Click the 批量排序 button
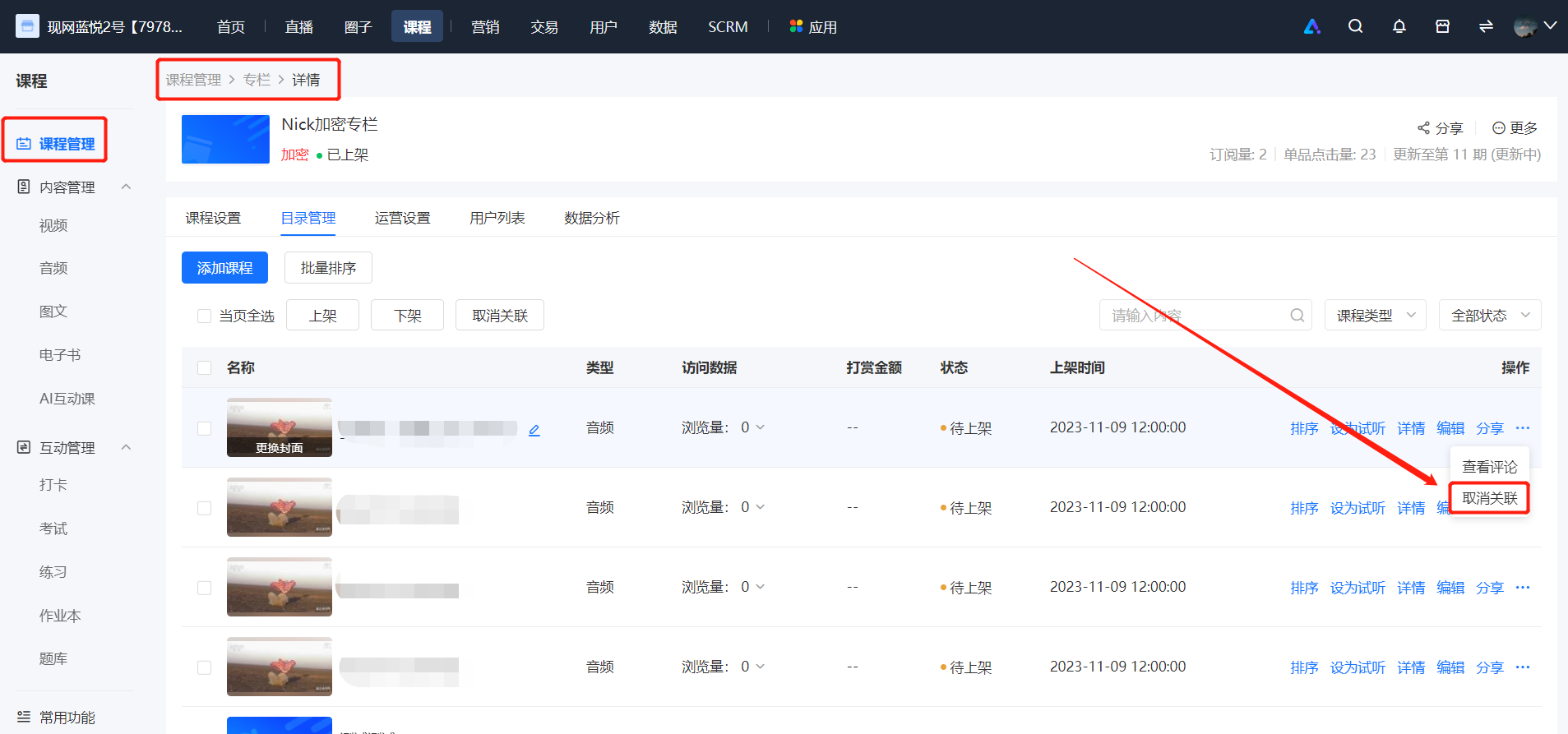 coord(328,268)
